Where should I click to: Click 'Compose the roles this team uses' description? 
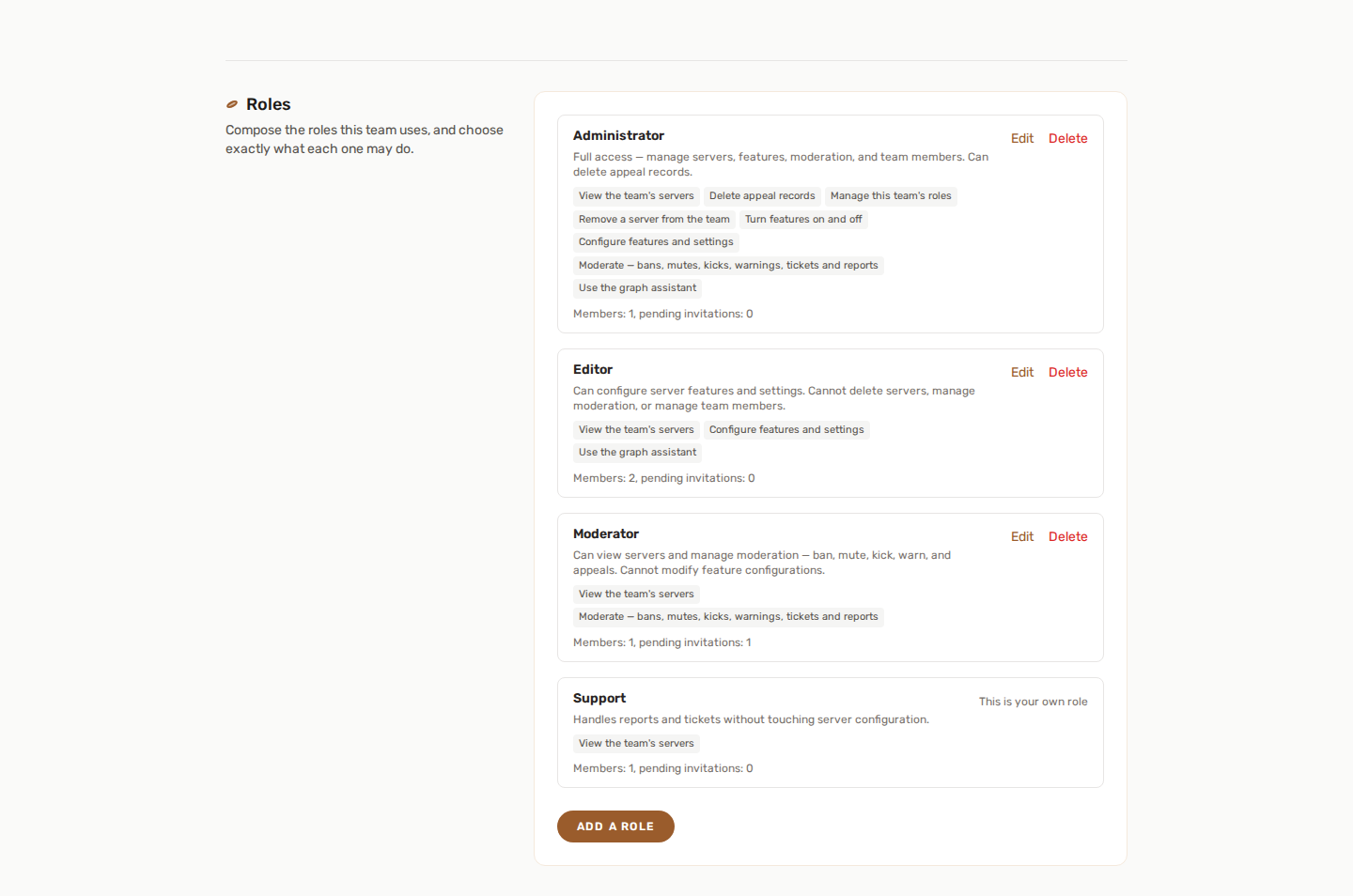(365, 139)
